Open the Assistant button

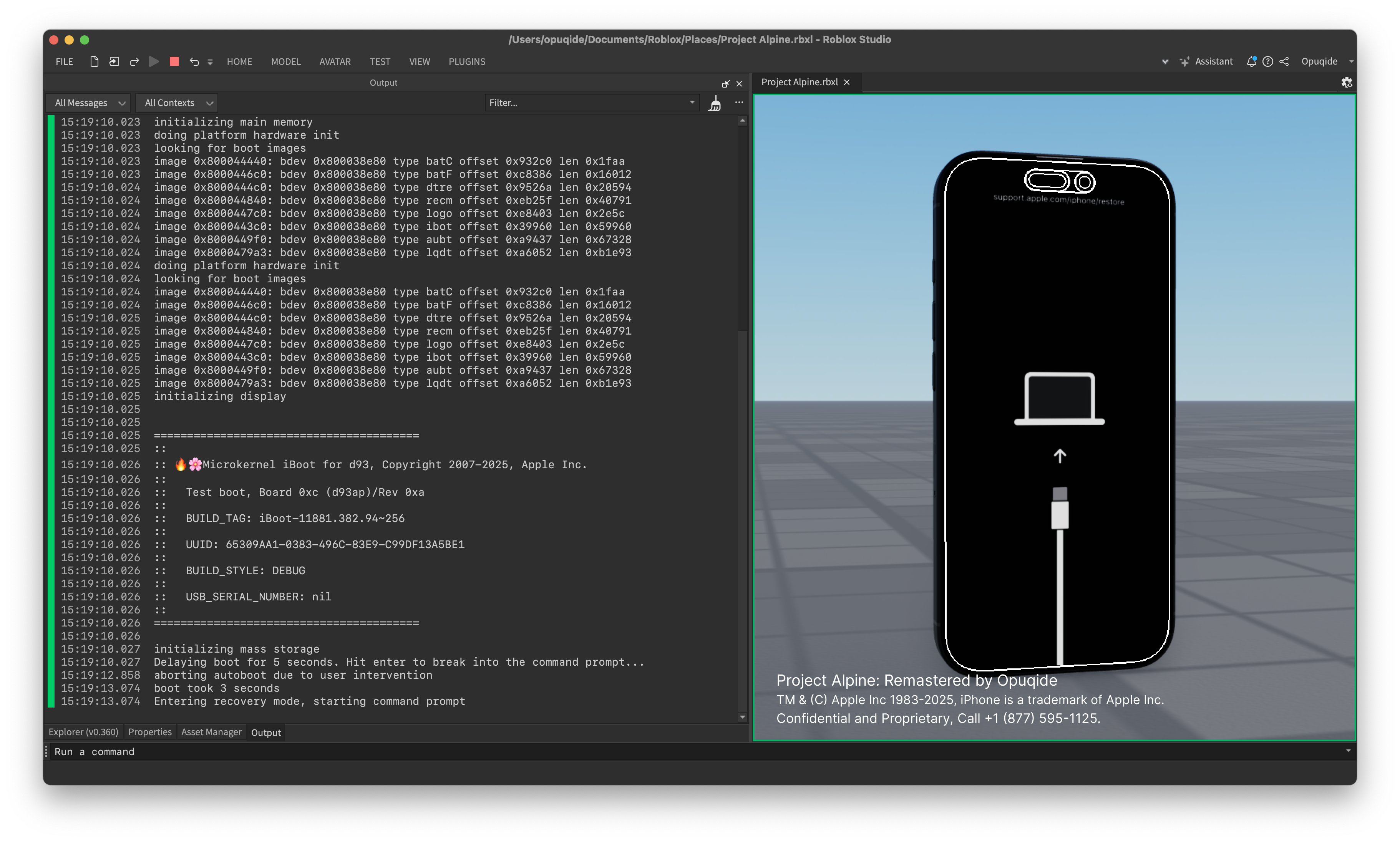1206,61
